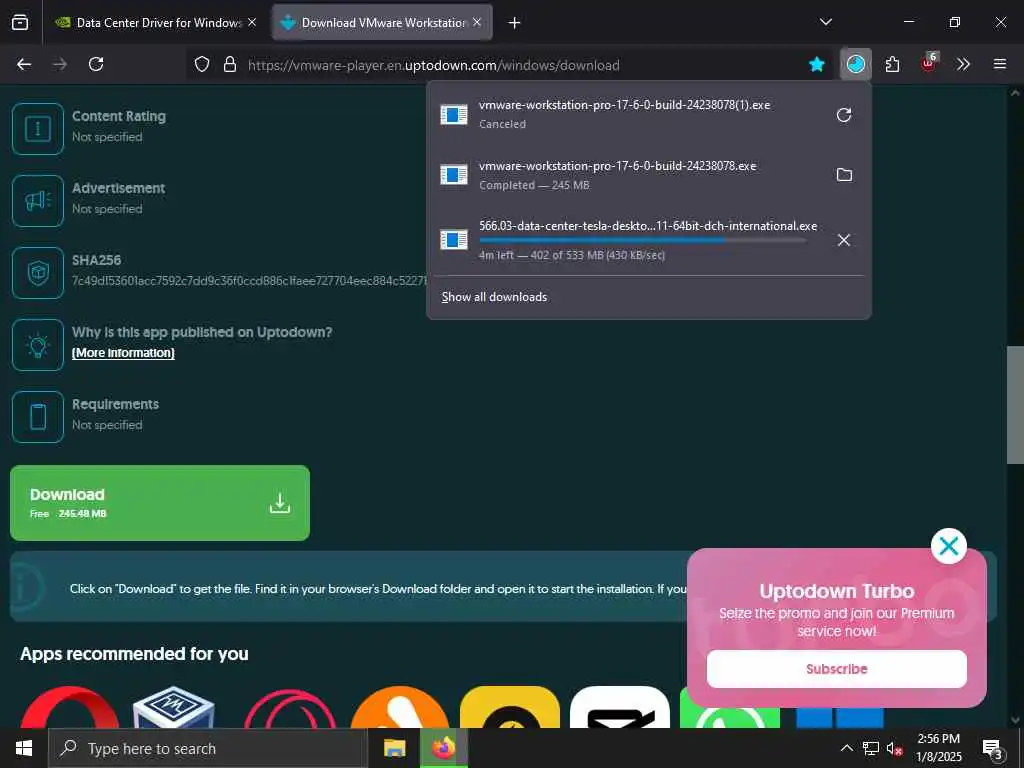Open folder for completed vmware-workstation download

click(844, 174)
